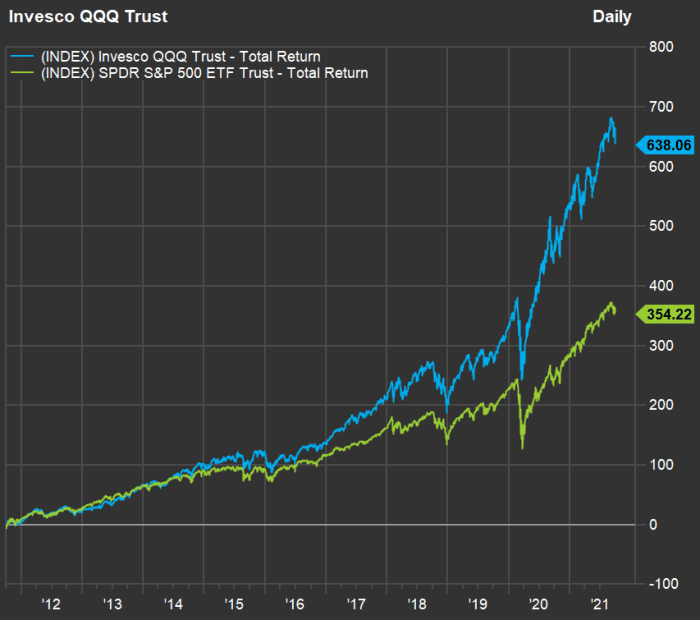Click the '16 year axis label
This screenshot has height=620, width=700.
[295, 604]
